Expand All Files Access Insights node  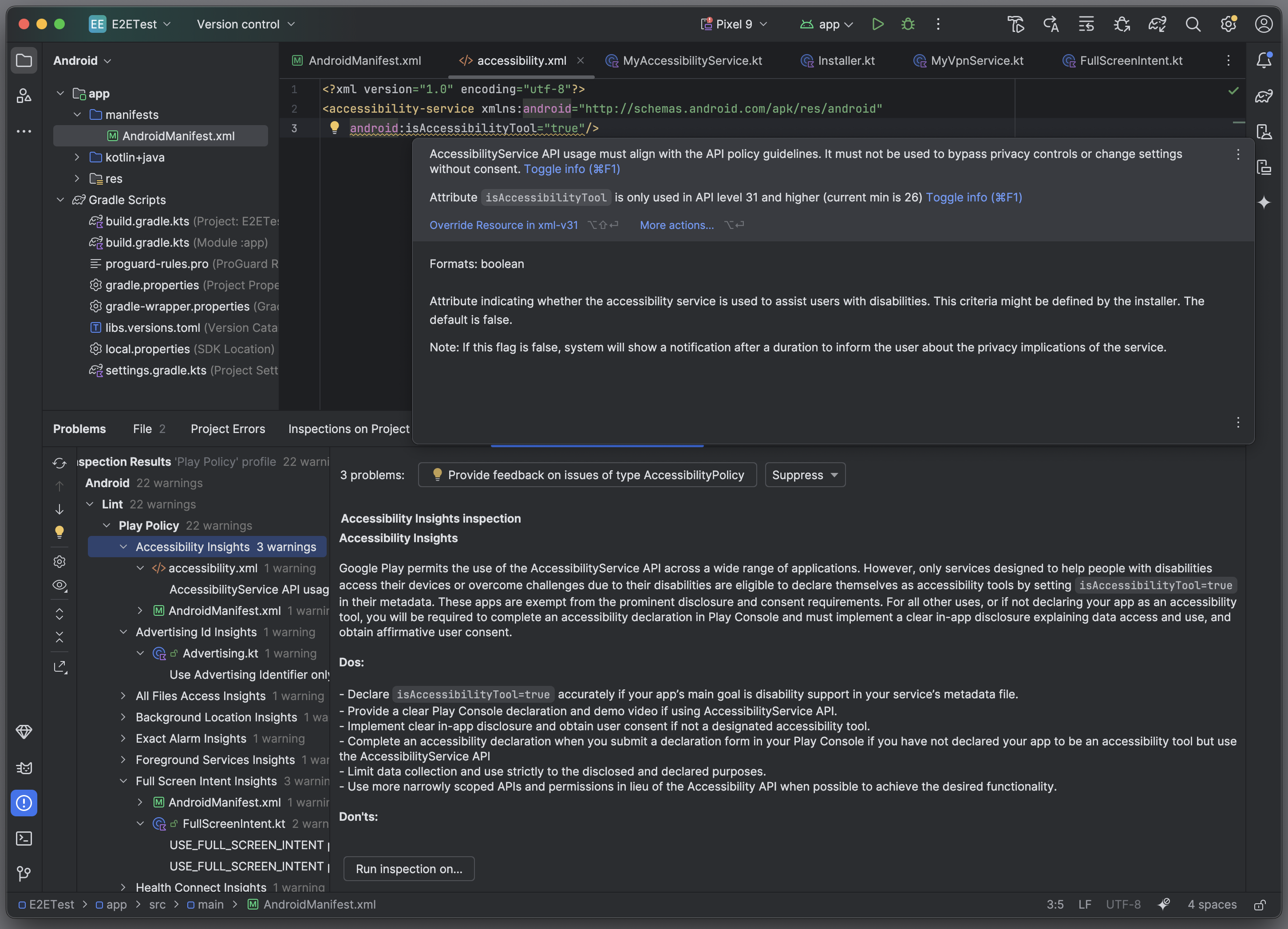123,696
